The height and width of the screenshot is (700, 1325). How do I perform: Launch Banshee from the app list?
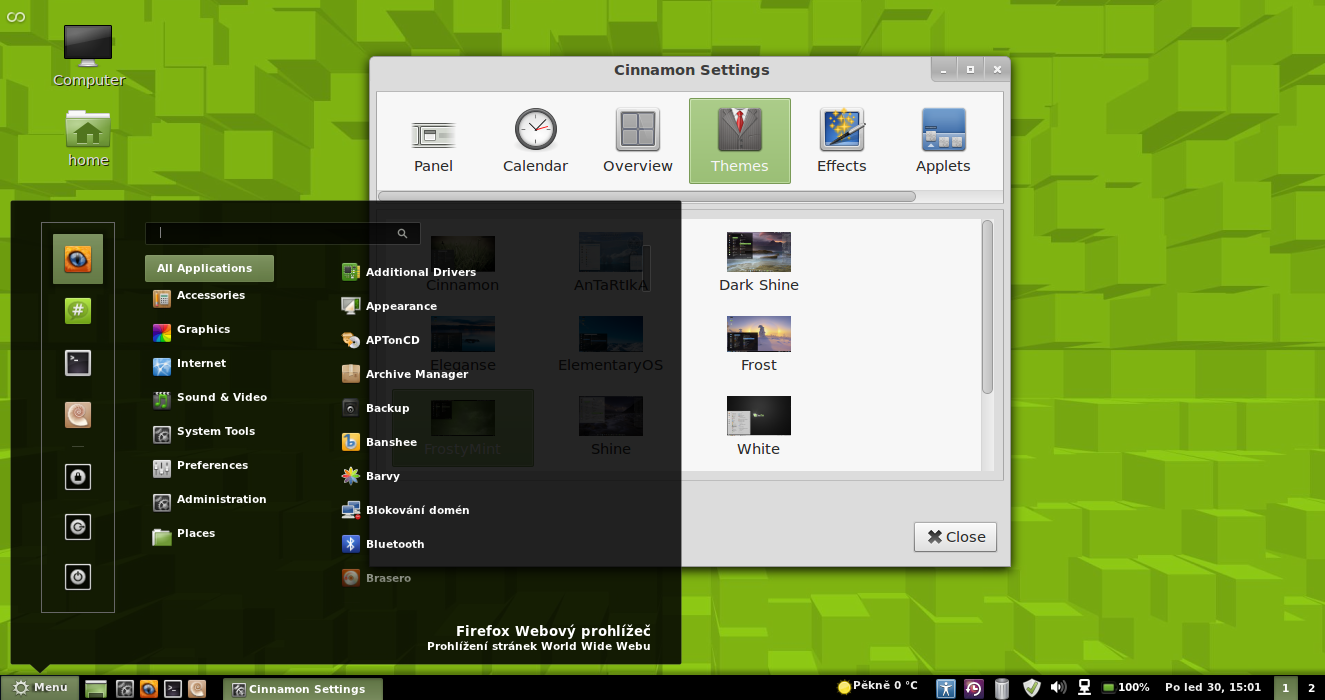click(380, 442)
